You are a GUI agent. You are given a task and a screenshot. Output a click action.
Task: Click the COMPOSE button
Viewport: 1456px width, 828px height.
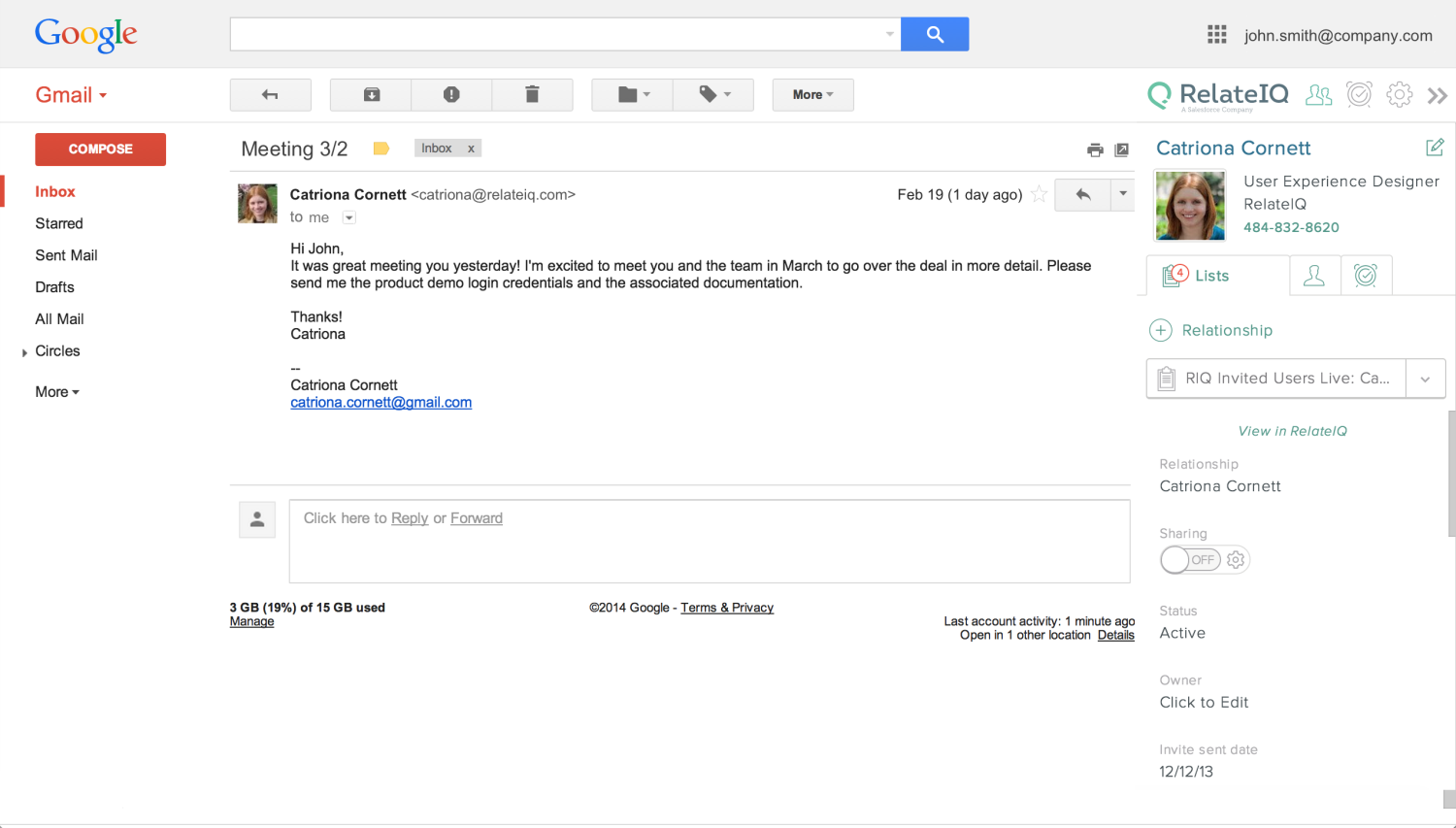coord(100,149)
